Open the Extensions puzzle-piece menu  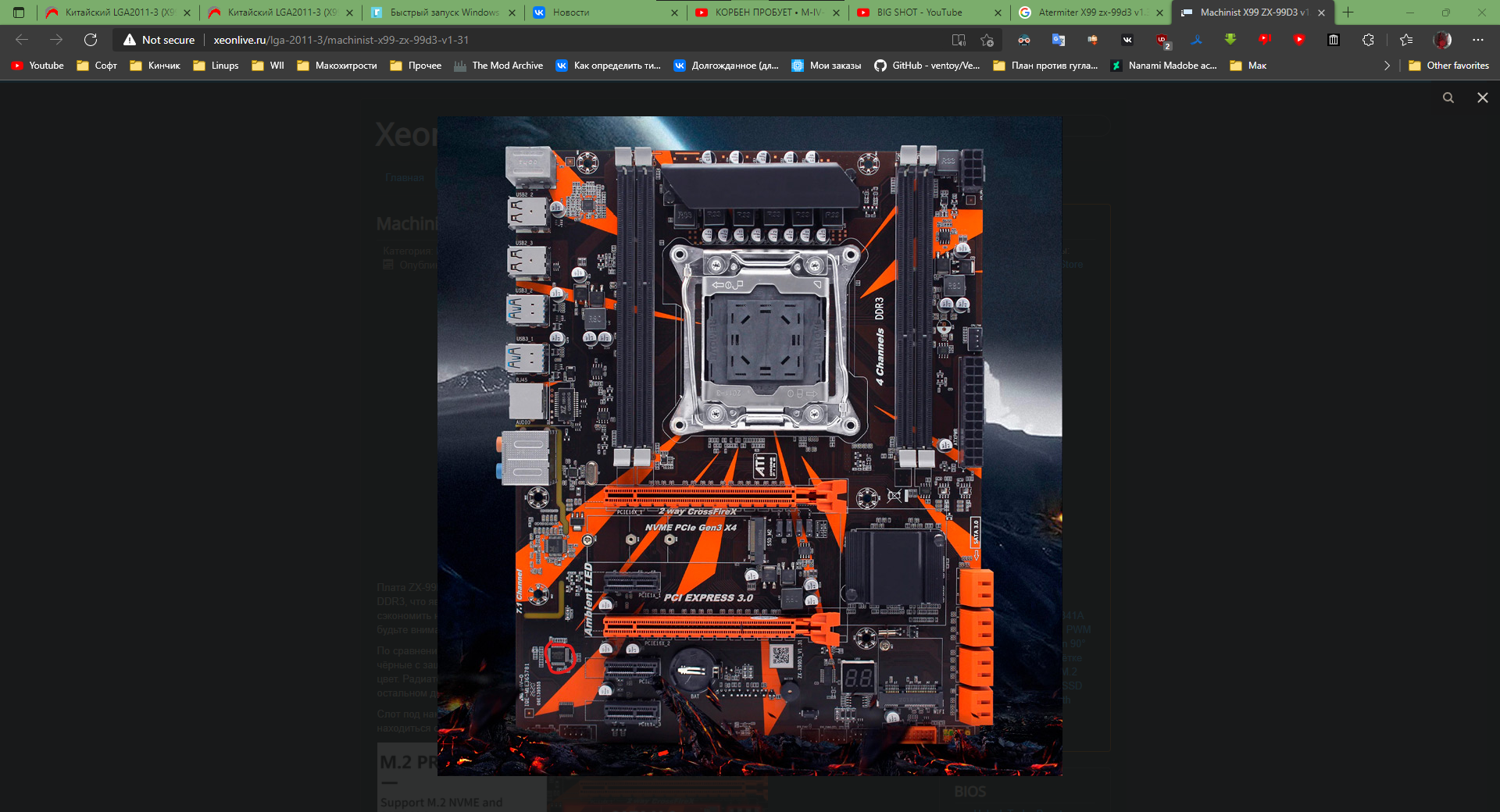(1368, 40)
